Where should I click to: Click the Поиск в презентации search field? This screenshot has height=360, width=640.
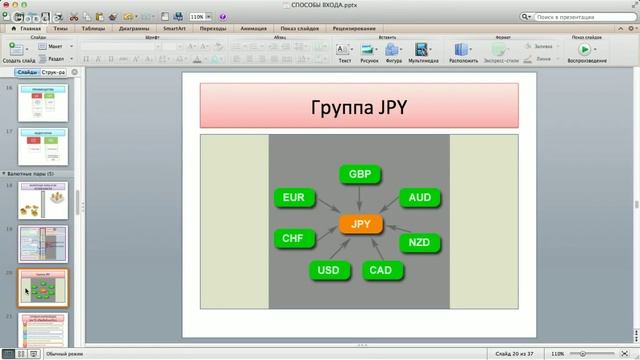tap(585, 17)
